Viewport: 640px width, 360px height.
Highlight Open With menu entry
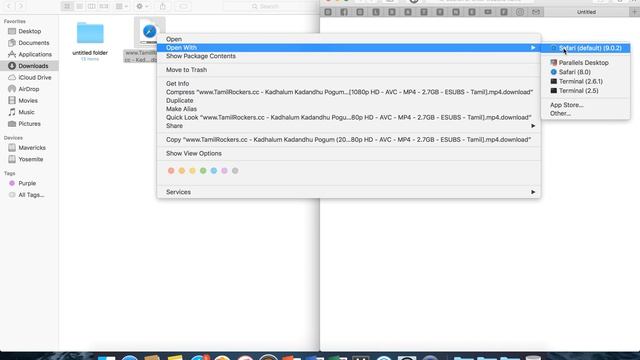349,48
